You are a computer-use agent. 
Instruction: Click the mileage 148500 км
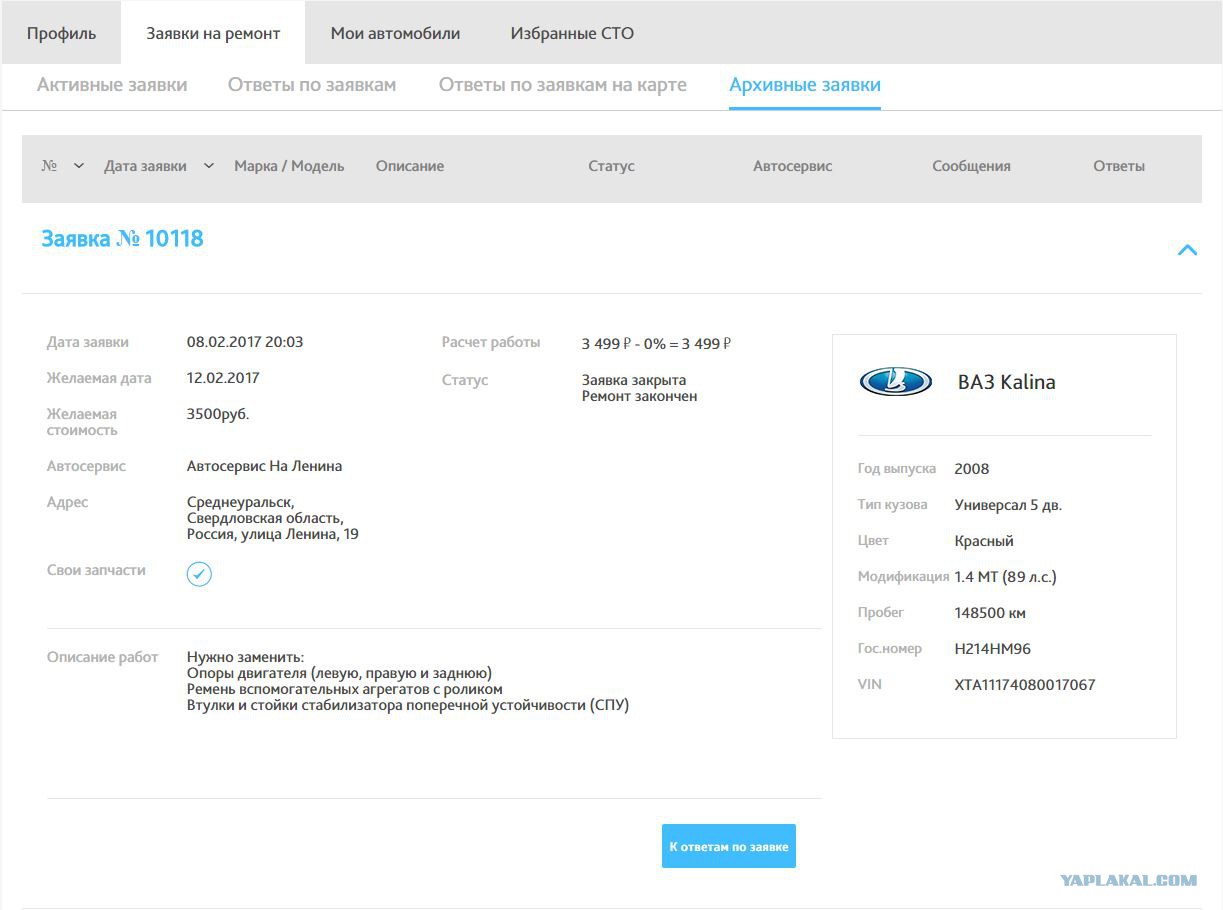coord(990,613)
